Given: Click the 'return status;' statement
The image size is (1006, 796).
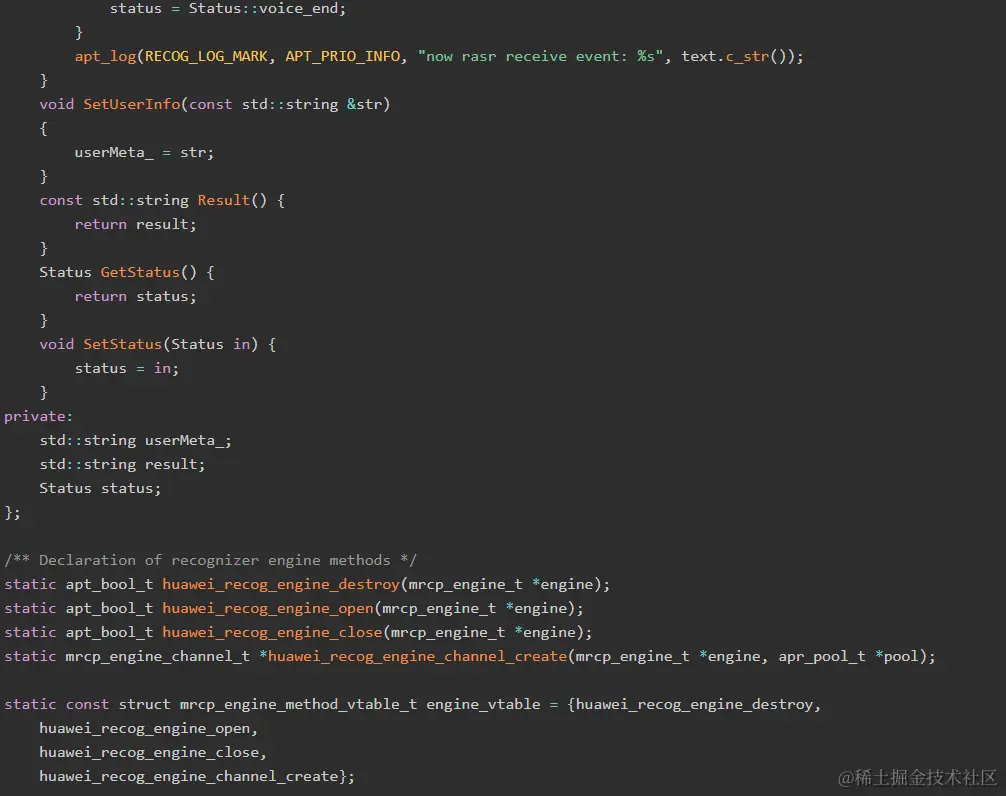Looking at the screenshot, I should coord(135,296).
